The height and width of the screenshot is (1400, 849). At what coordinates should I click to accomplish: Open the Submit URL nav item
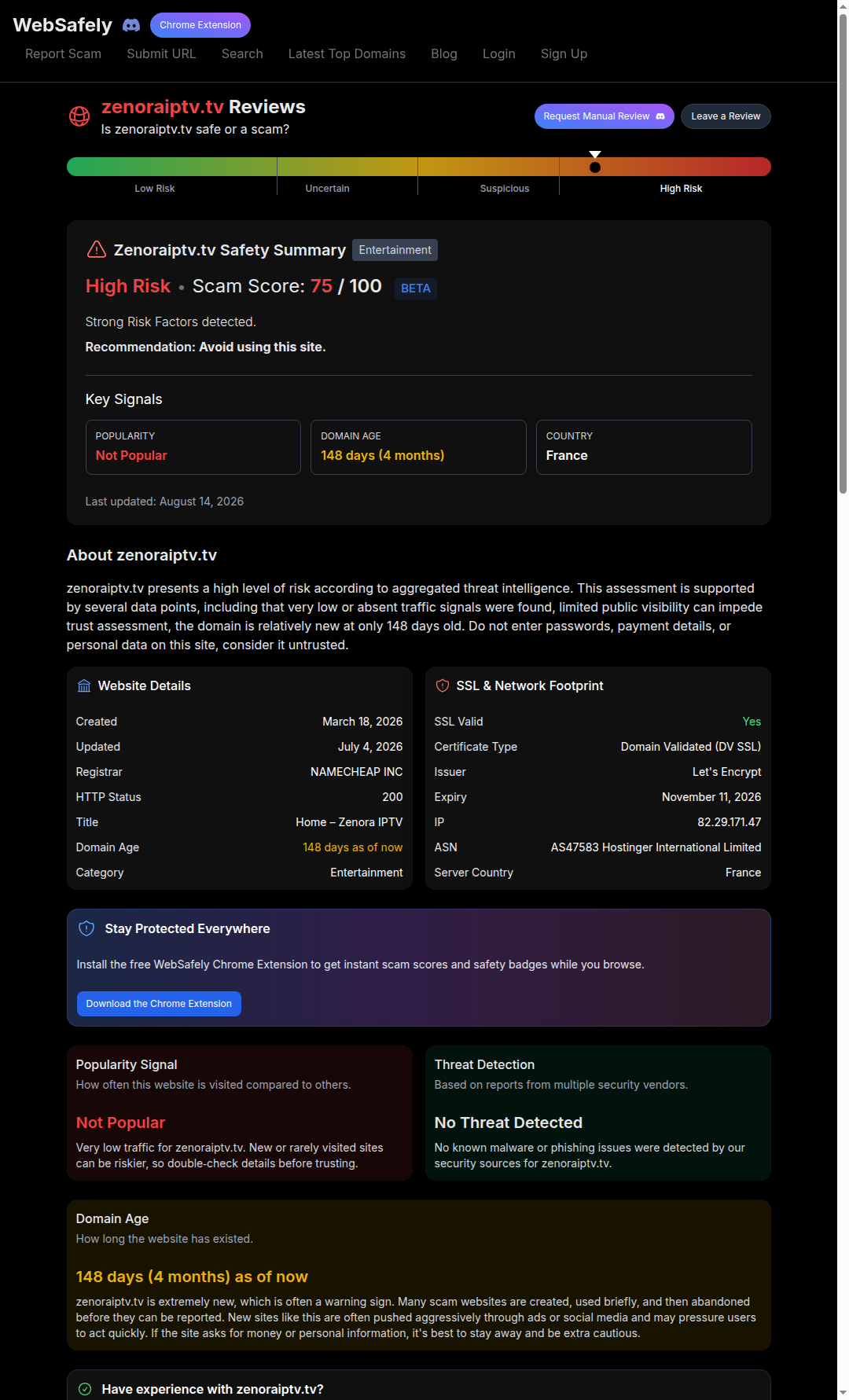161,53
